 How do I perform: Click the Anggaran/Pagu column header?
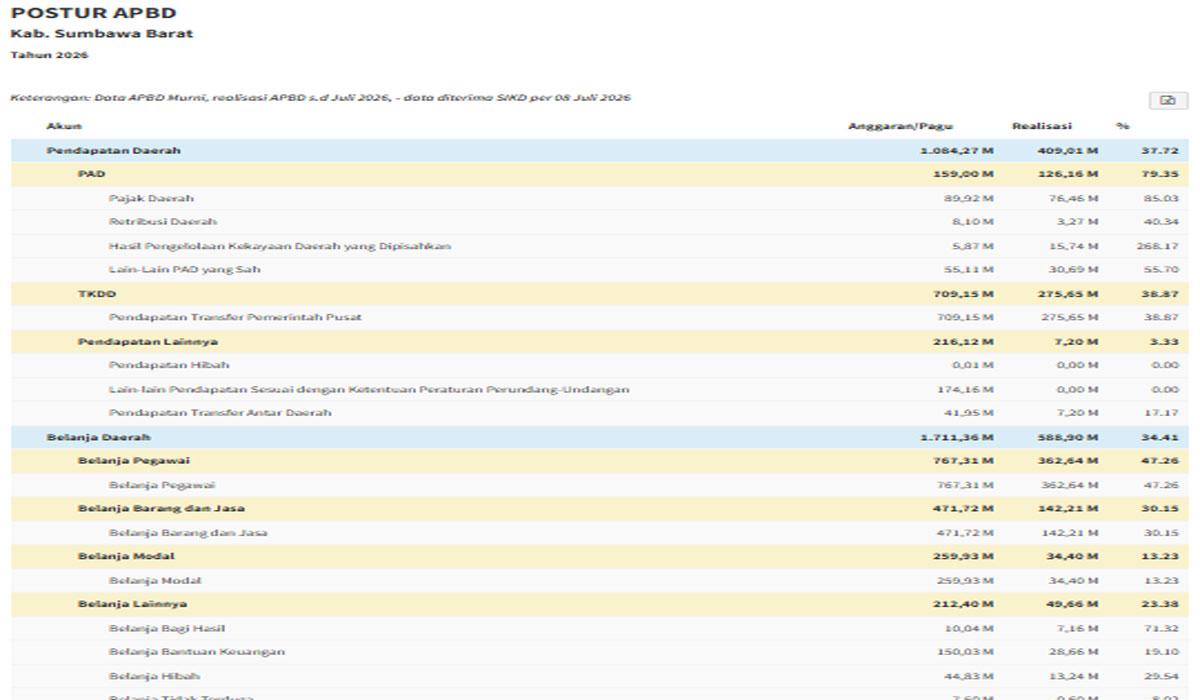point(900,126)
